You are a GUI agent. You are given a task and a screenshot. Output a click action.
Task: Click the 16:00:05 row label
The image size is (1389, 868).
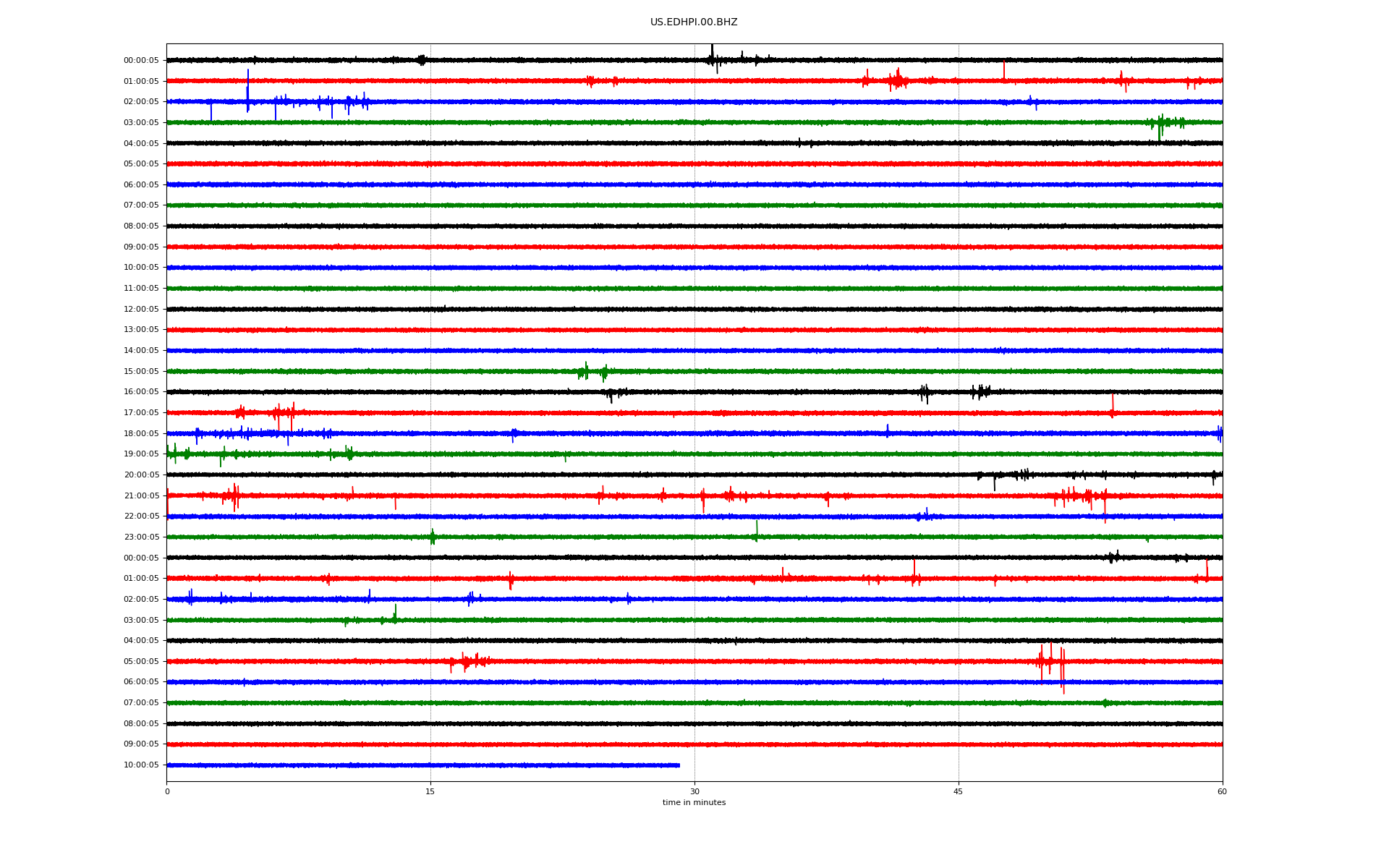point(141,392)
